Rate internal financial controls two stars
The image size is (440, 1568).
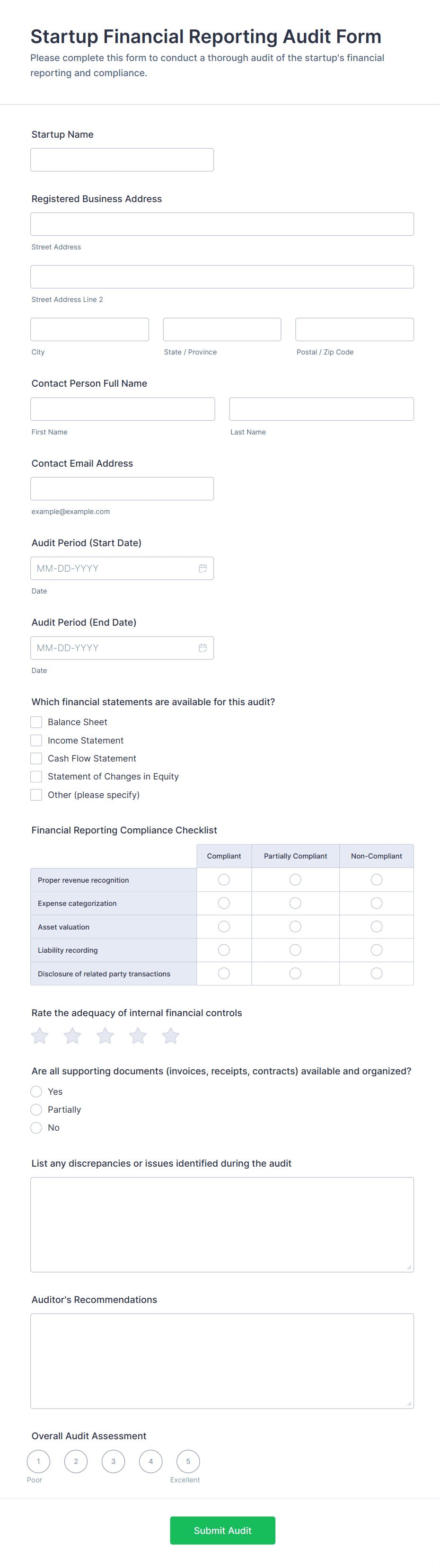click(72, 1036)
